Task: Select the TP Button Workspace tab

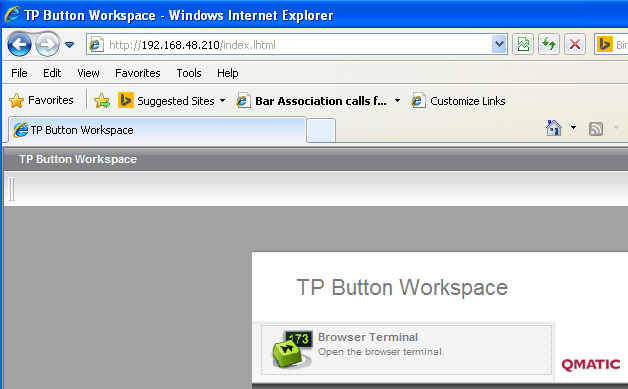Action: pyautogui.click(x=157, y=130)
